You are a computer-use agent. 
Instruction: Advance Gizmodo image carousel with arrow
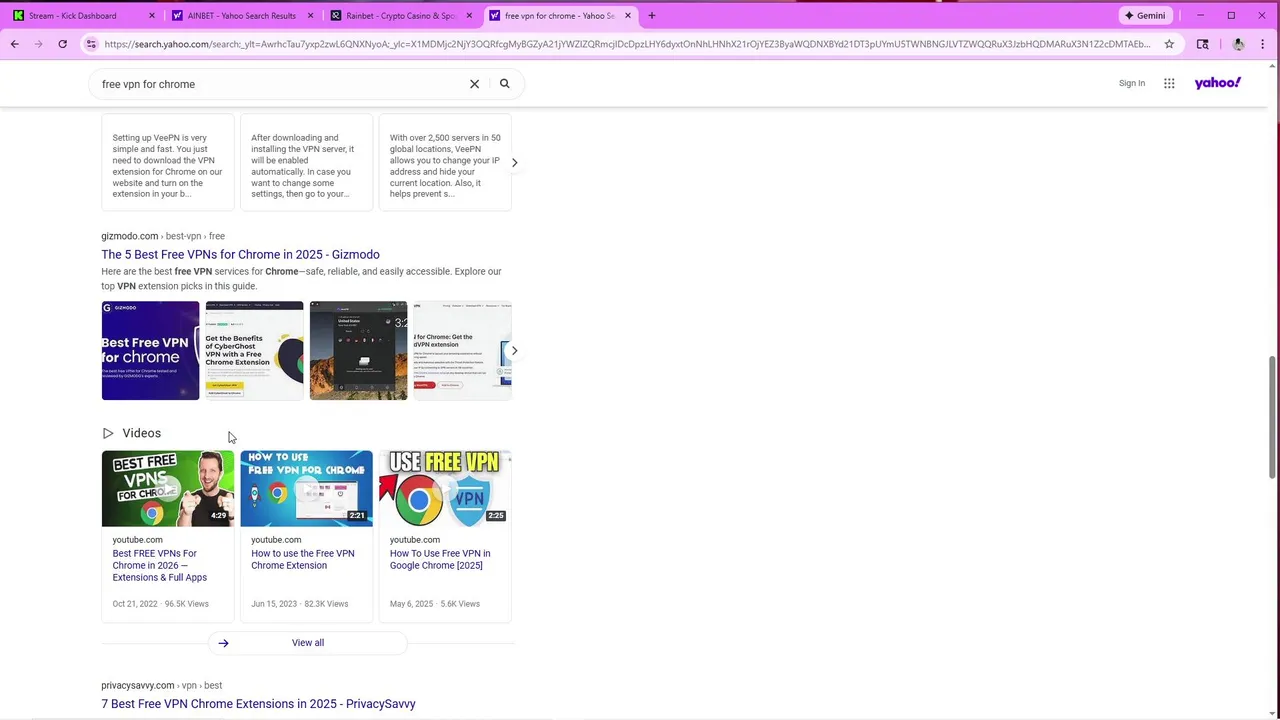(x=514, y=350)
